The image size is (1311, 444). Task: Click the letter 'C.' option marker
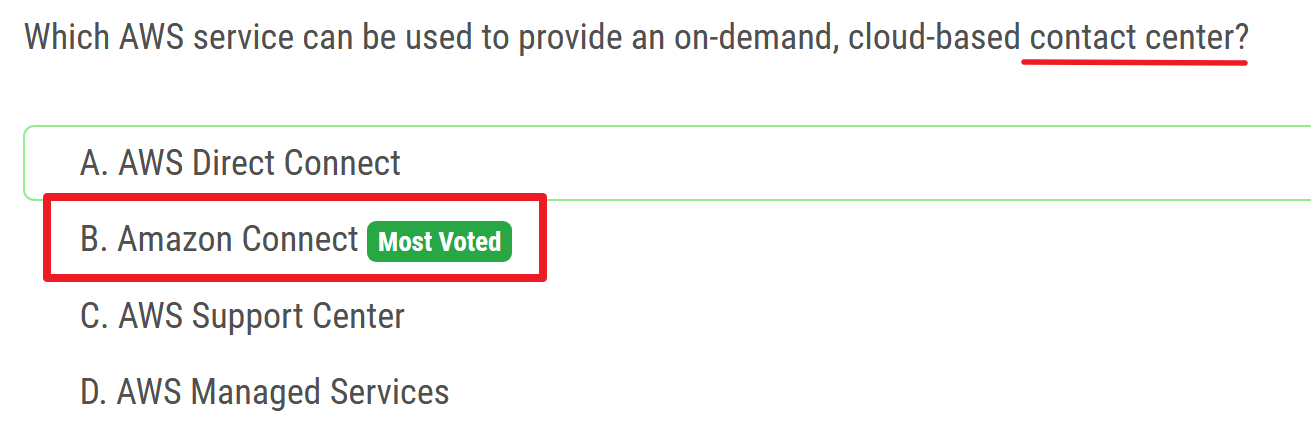point(94,316)
